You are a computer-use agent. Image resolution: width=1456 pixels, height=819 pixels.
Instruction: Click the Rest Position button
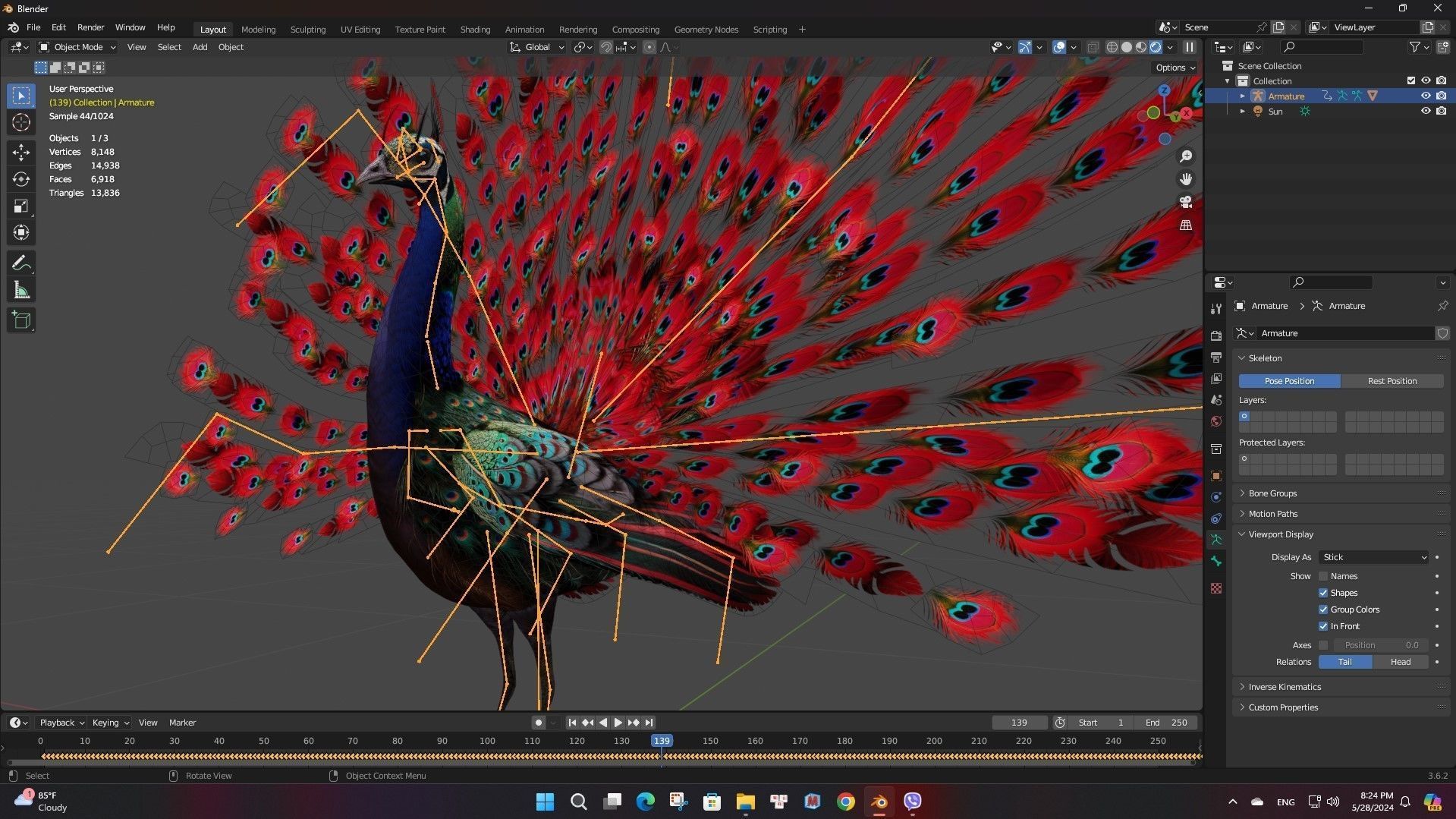point(1392,381)
